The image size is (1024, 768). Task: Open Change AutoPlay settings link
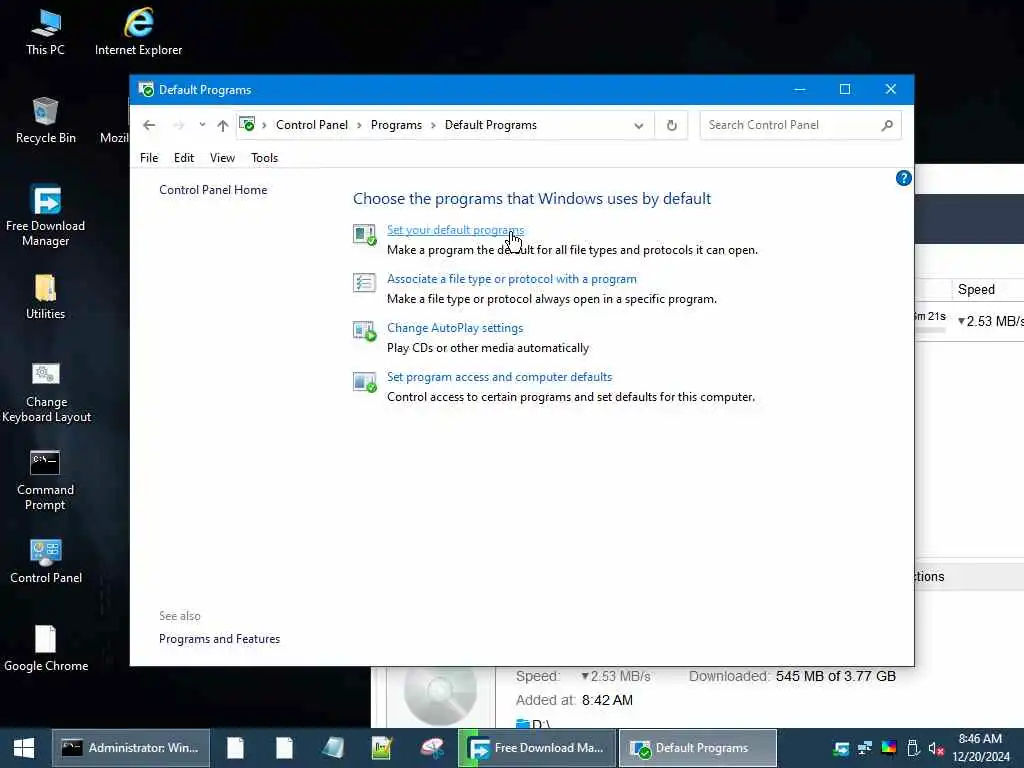click(455, 328)
